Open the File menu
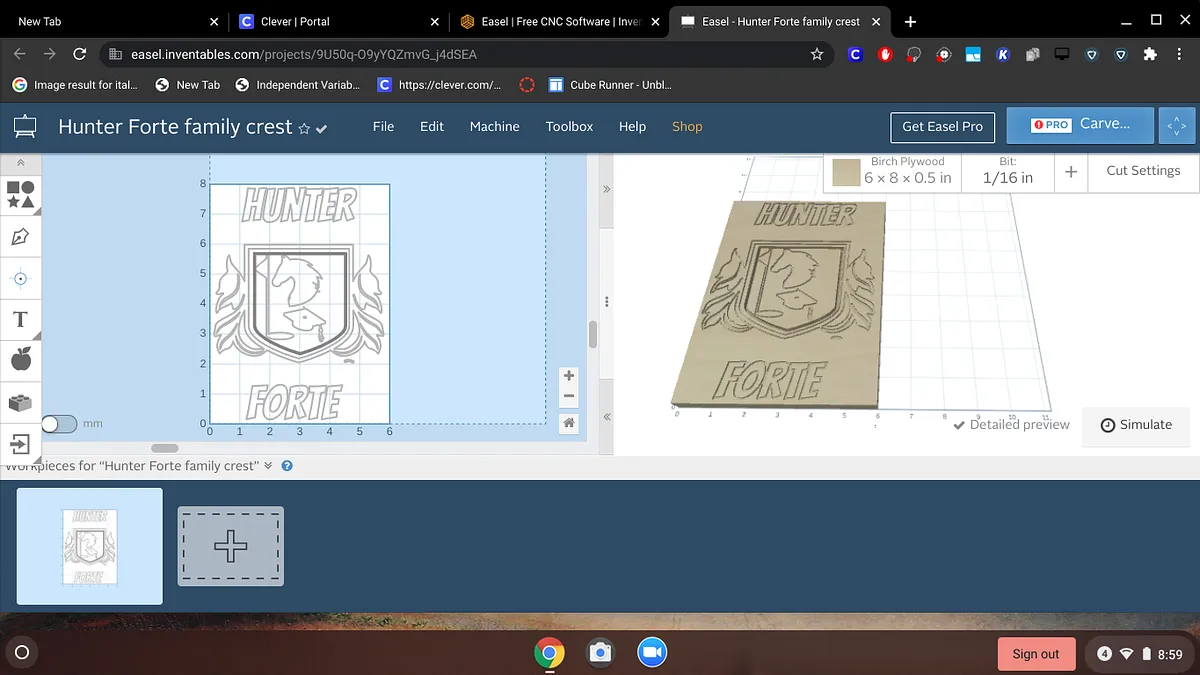 pos(383,126)
